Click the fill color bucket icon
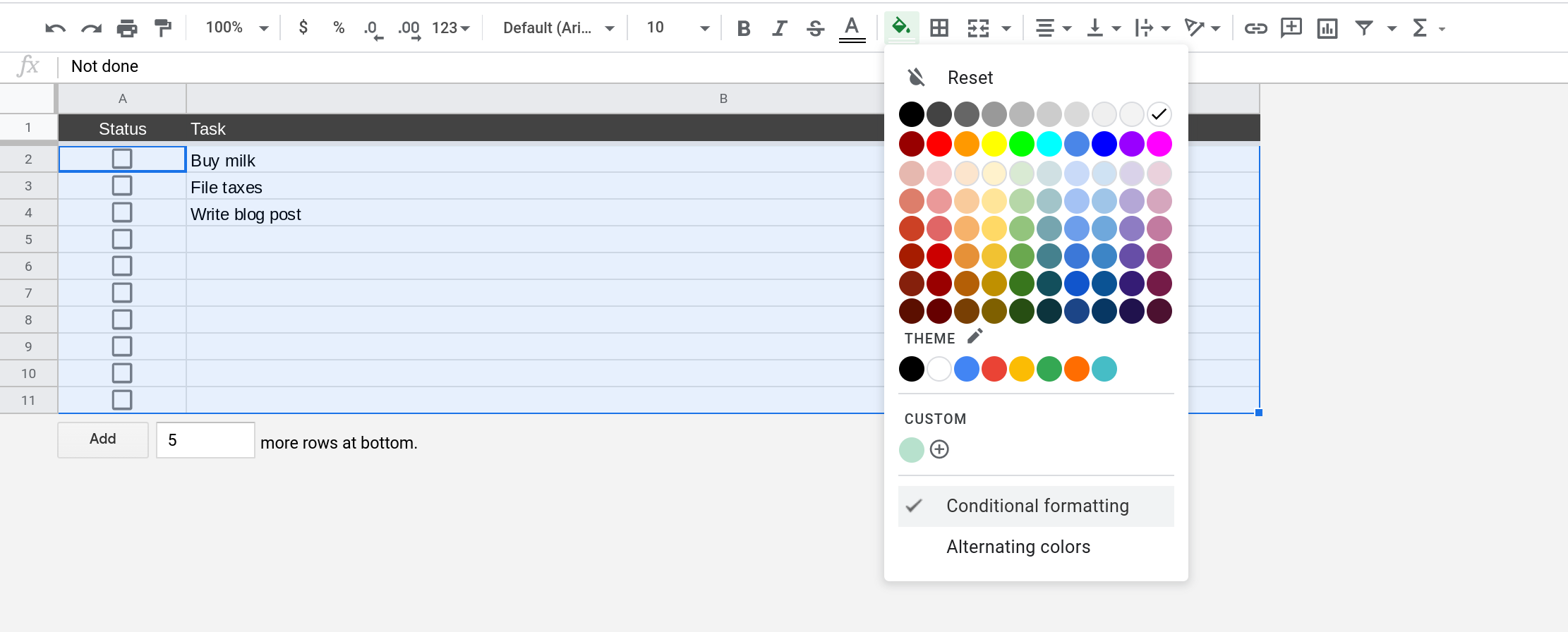Viewport: 1568px width, 632px height. coord(901,28)
